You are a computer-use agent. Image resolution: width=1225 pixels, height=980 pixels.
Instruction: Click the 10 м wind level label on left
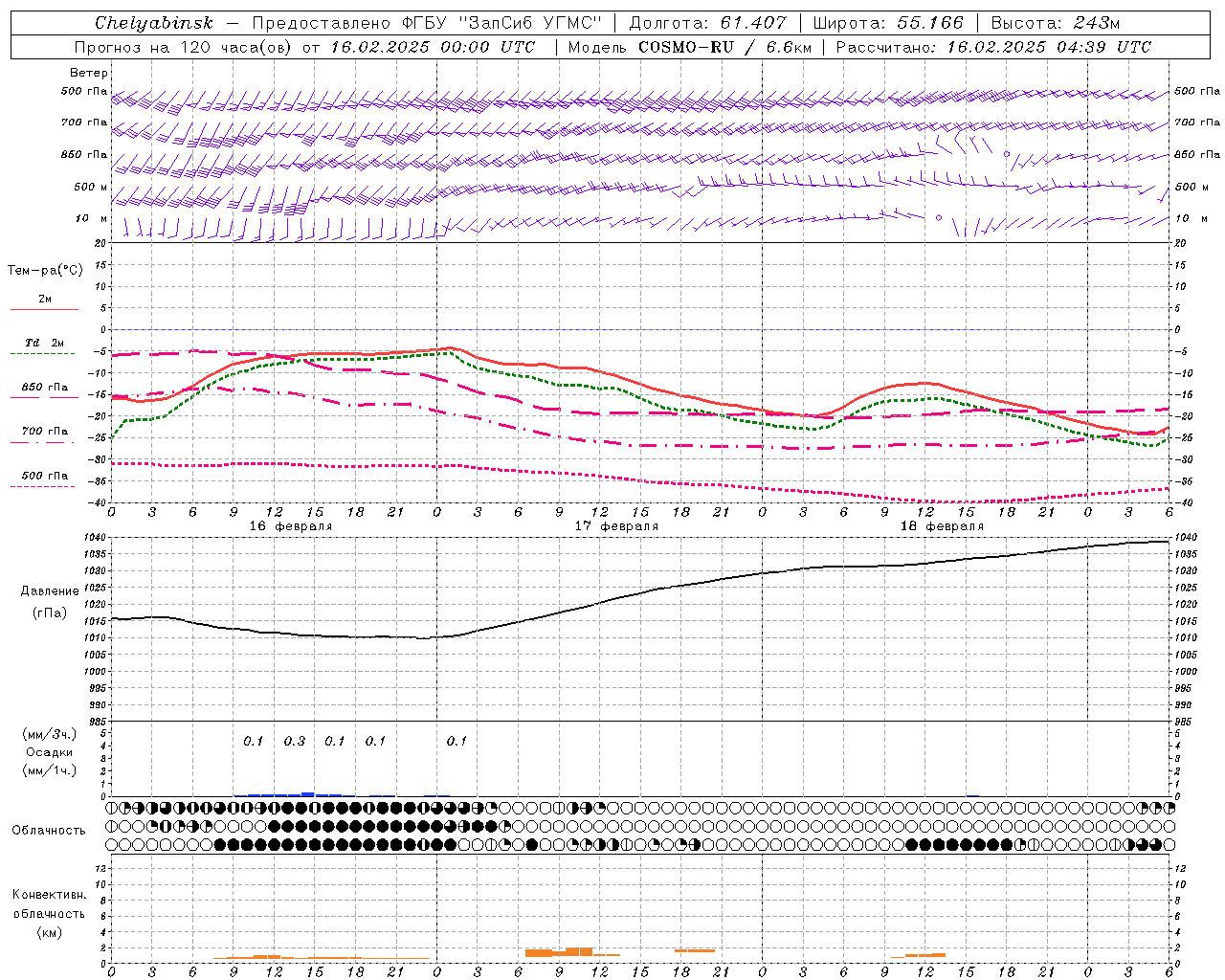click(x=91, y=218)
